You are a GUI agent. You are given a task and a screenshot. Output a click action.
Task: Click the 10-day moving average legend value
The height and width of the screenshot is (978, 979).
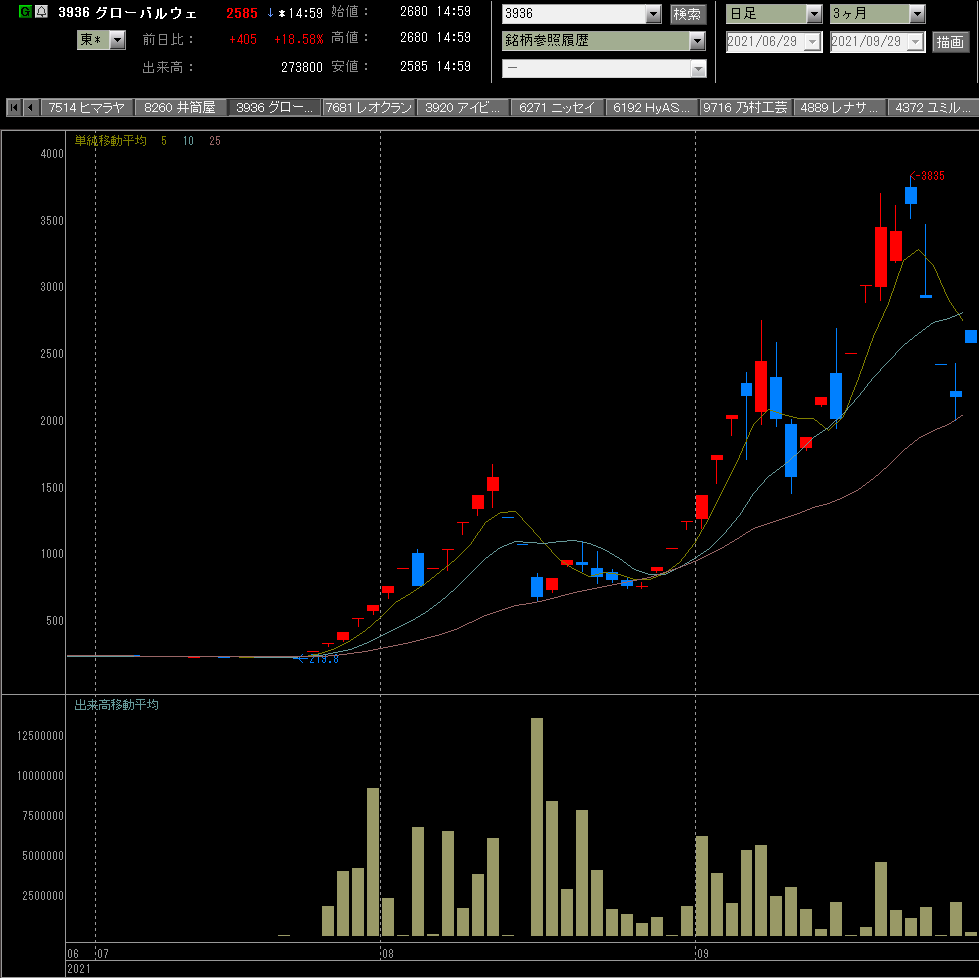188,141
